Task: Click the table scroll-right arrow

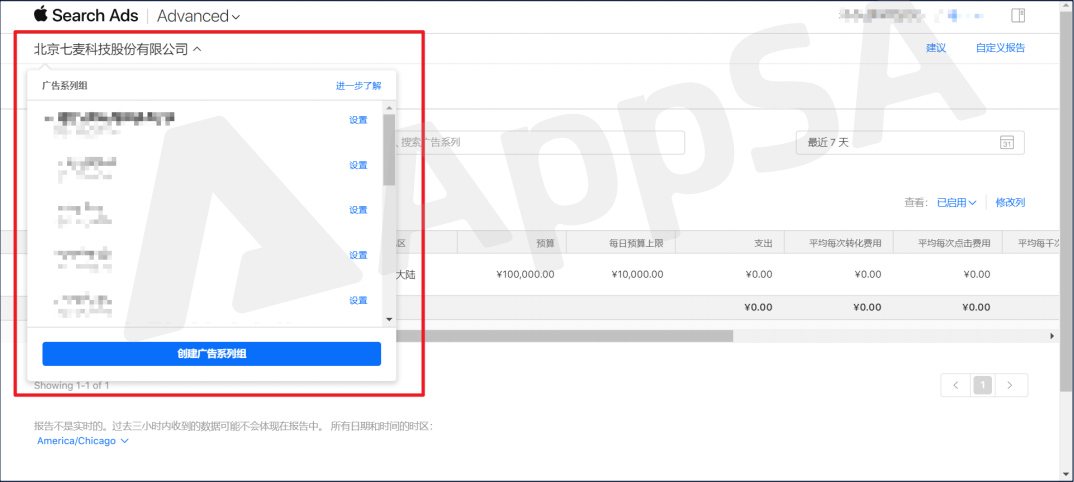Action: point(1052,336)
